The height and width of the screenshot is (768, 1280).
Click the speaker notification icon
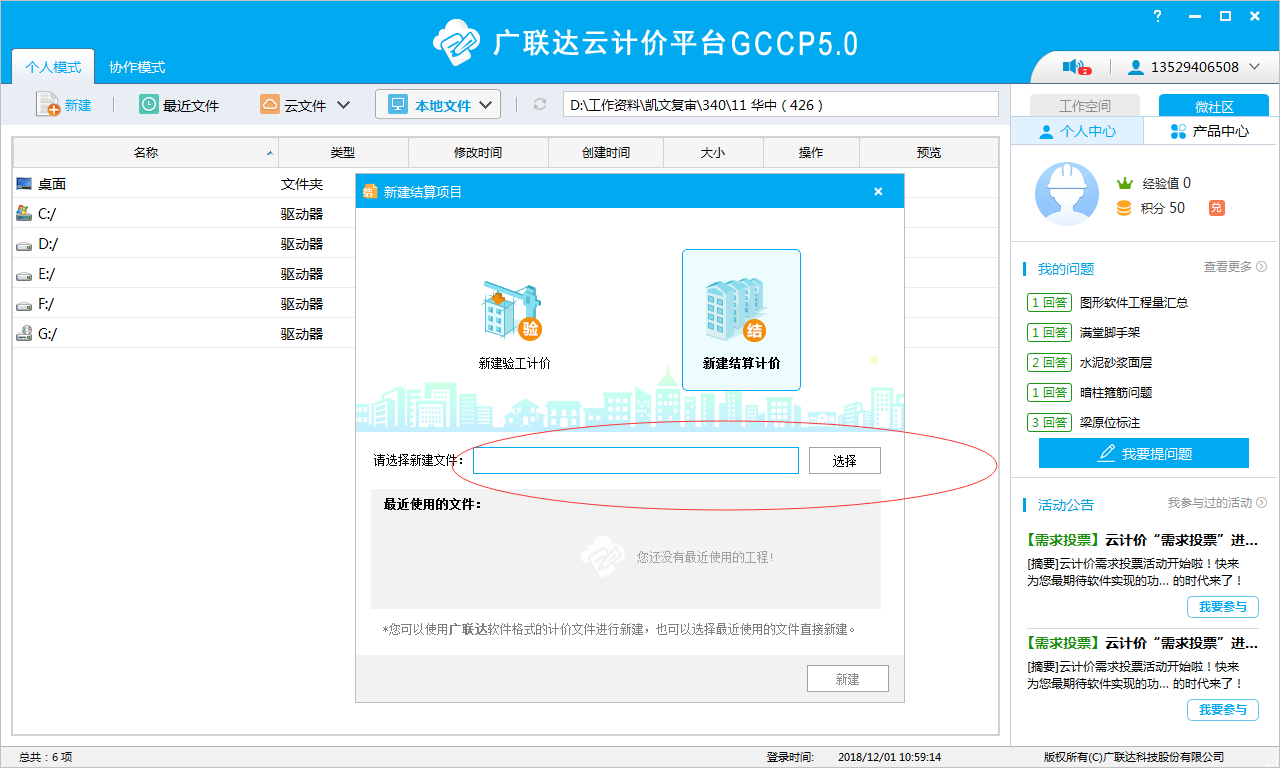(x=1074, y=67)
